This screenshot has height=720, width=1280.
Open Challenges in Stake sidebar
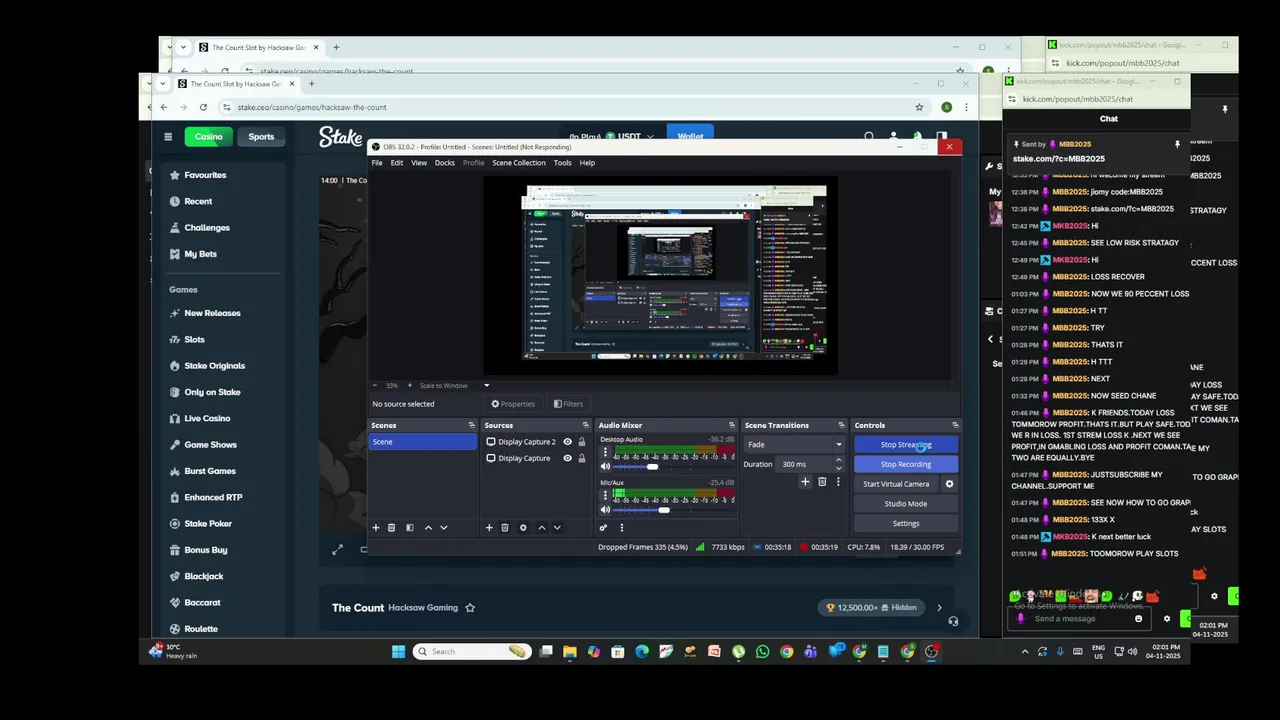point(207,228)
